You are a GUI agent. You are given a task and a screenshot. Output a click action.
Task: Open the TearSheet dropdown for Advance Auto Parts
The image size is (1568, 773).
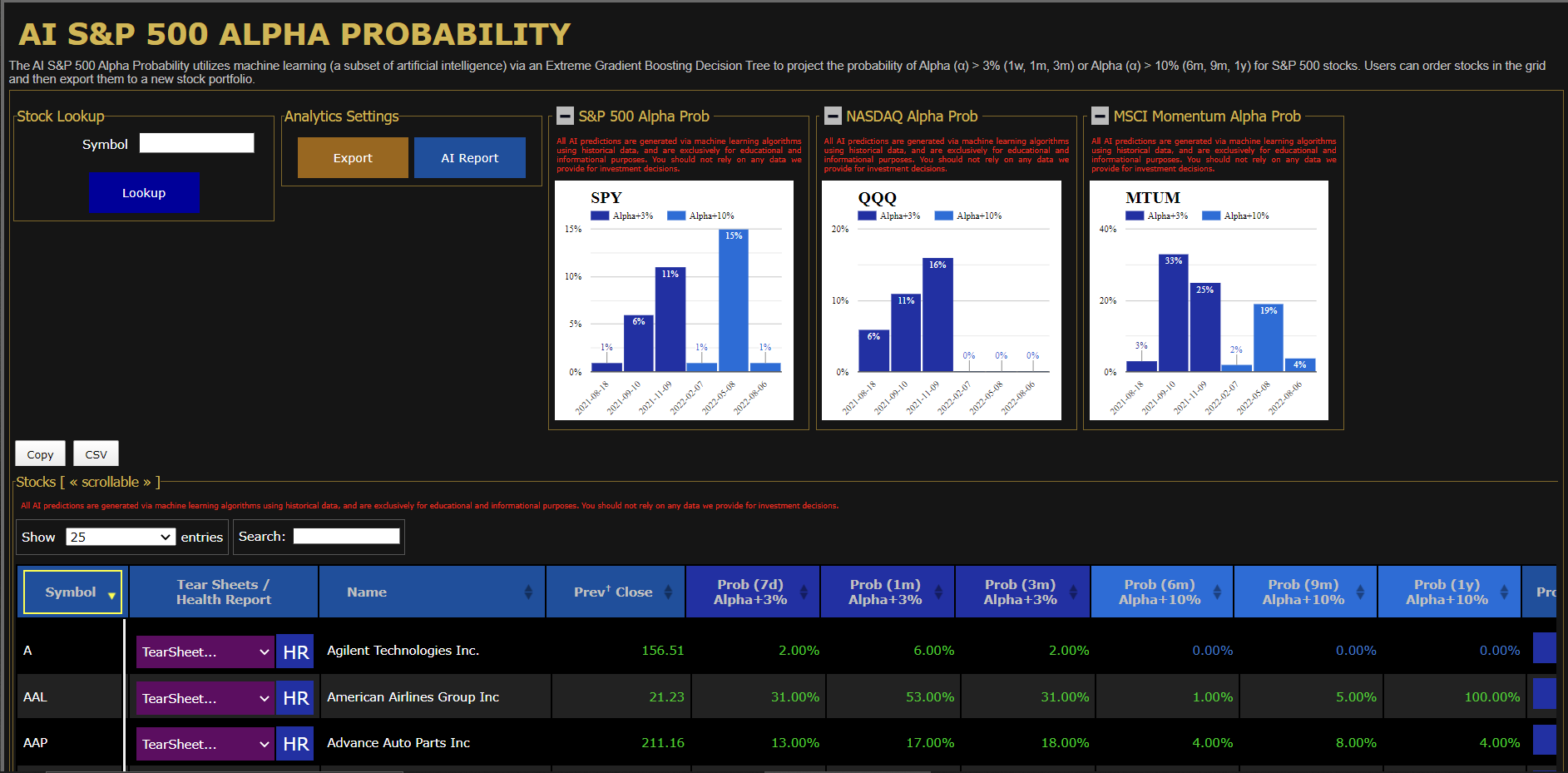(205, 744)
